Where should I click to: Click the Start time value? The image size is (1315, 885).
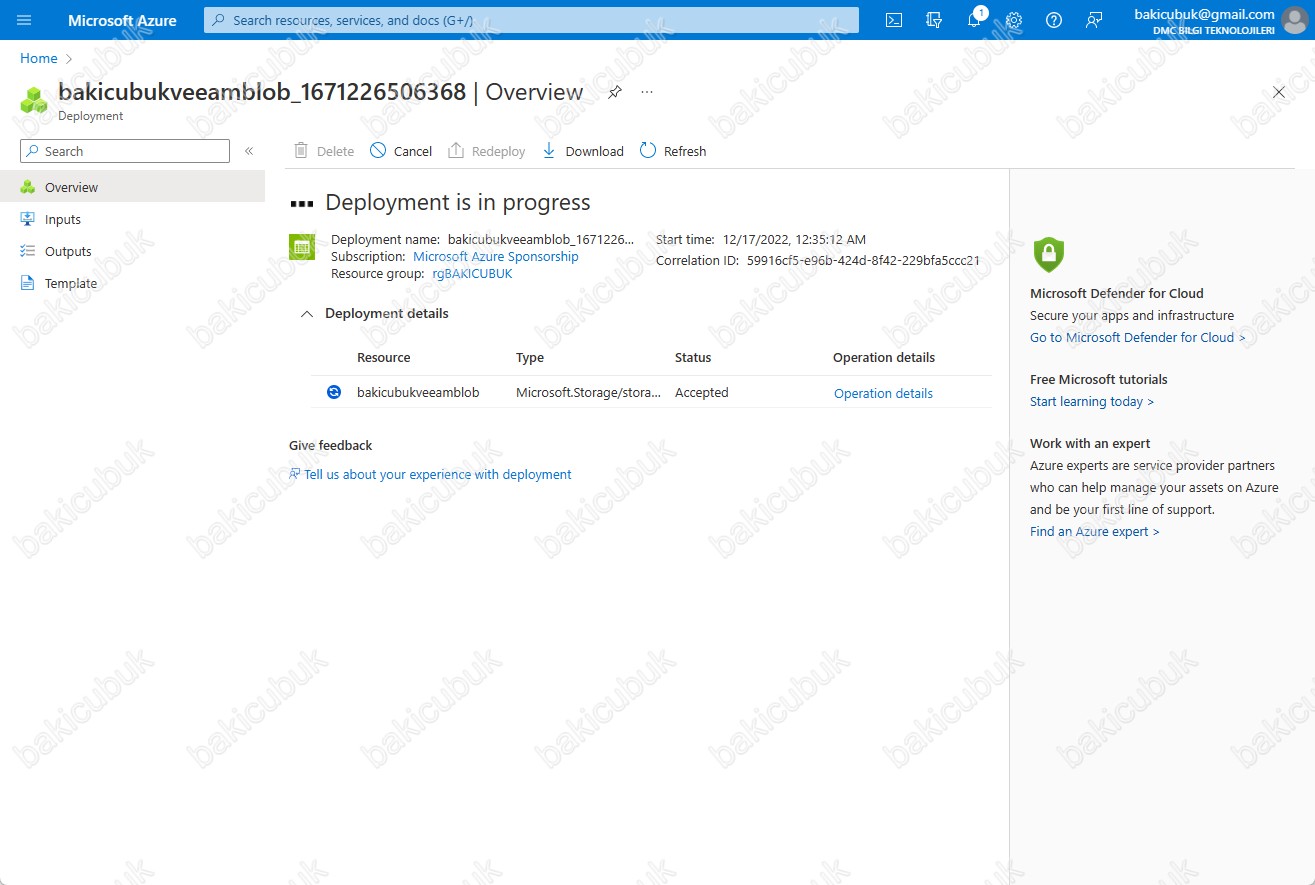[795, 239]
